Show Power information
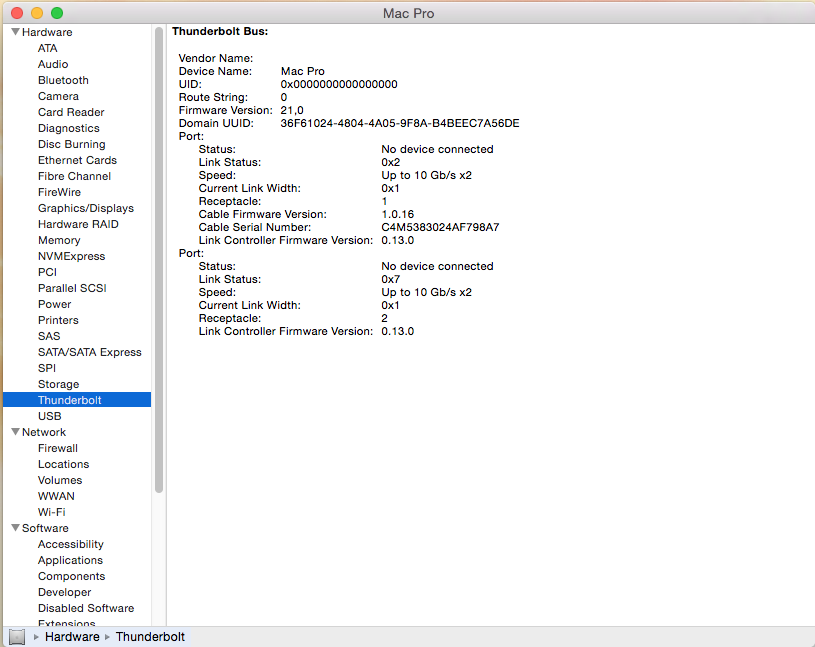The image size is (815, 647). (55, 304)
